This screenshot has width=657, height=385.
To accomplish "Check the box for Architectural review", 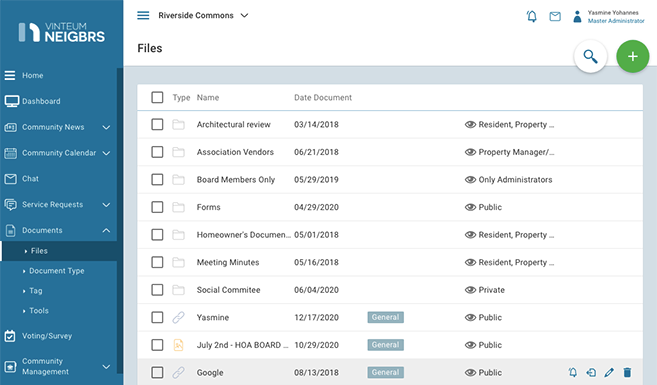I will [157, 124].
